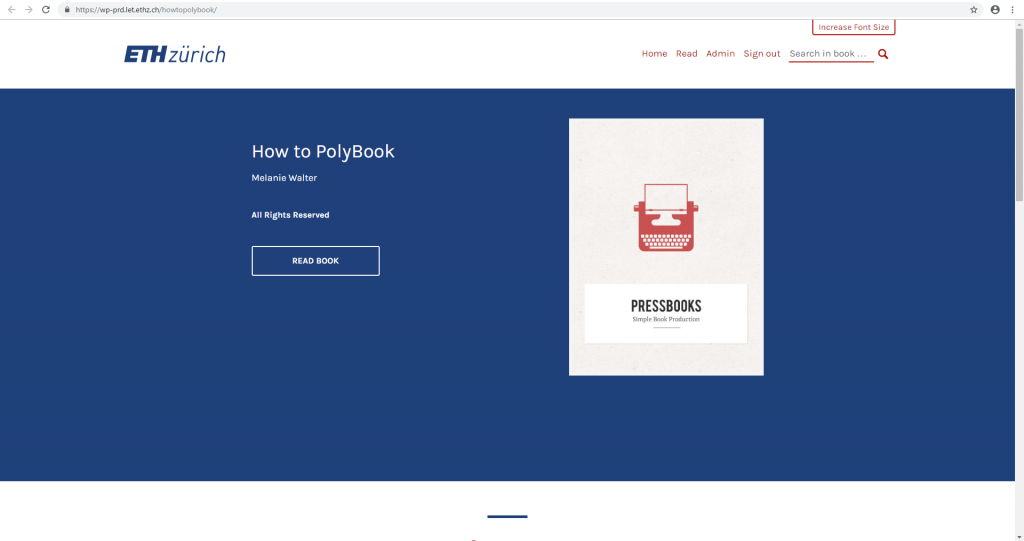The image size is (1024, 541).
Task: Click the vertical scrollbar thumb
Action: pos(1019,114)
